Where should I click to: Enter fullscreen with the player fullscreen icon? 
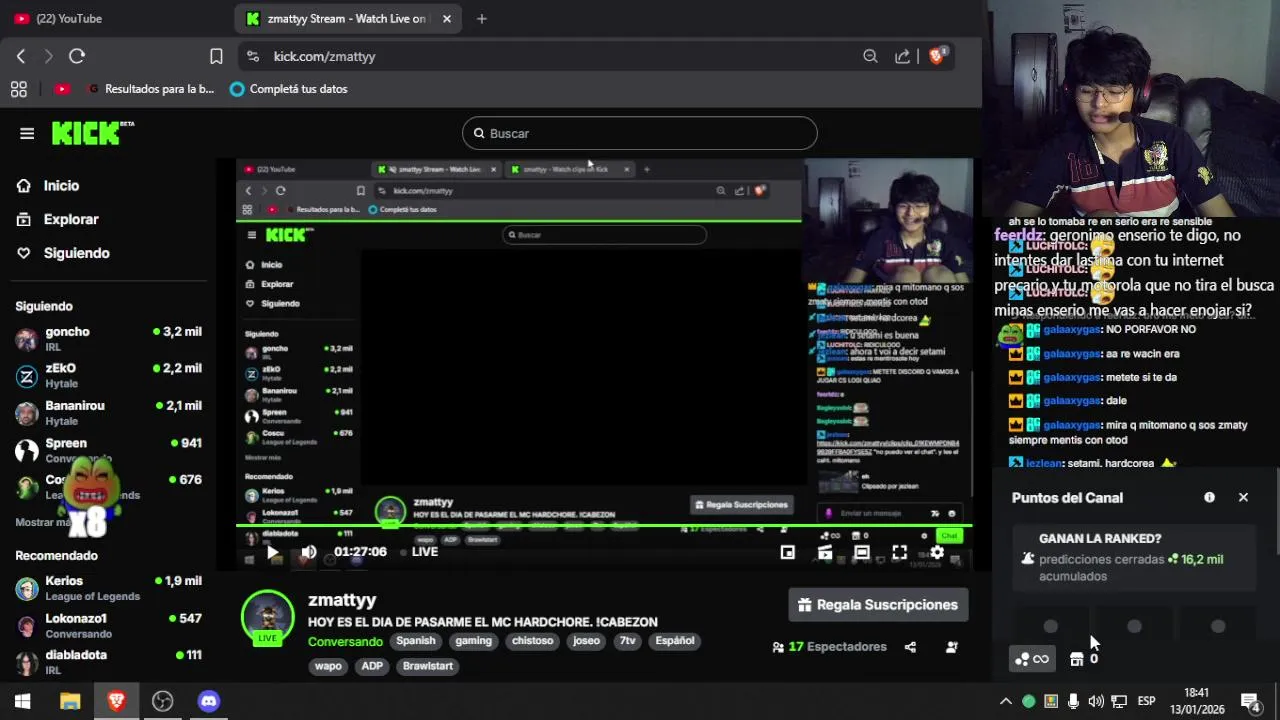(899, 552)
